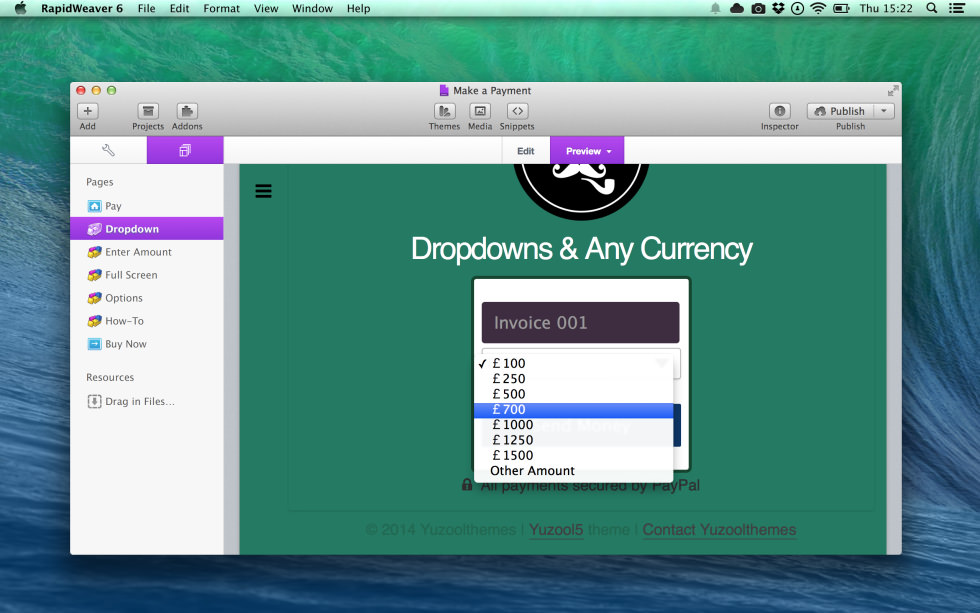The height and width of the screenshot is (613, 980).
Task: Open the Preview mode dropdown
Action: pos(587,151)
